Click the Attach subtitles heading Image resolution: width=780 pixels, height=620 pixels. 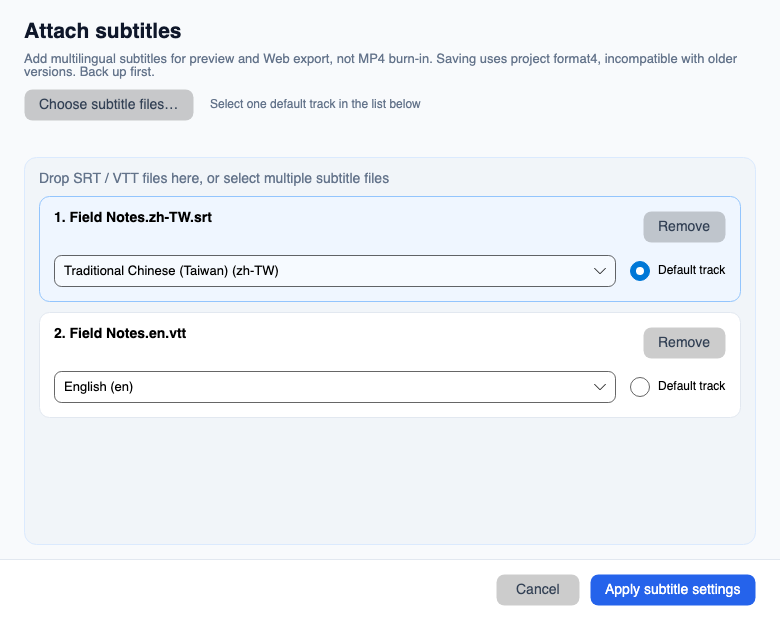click(x=102, y=31)
